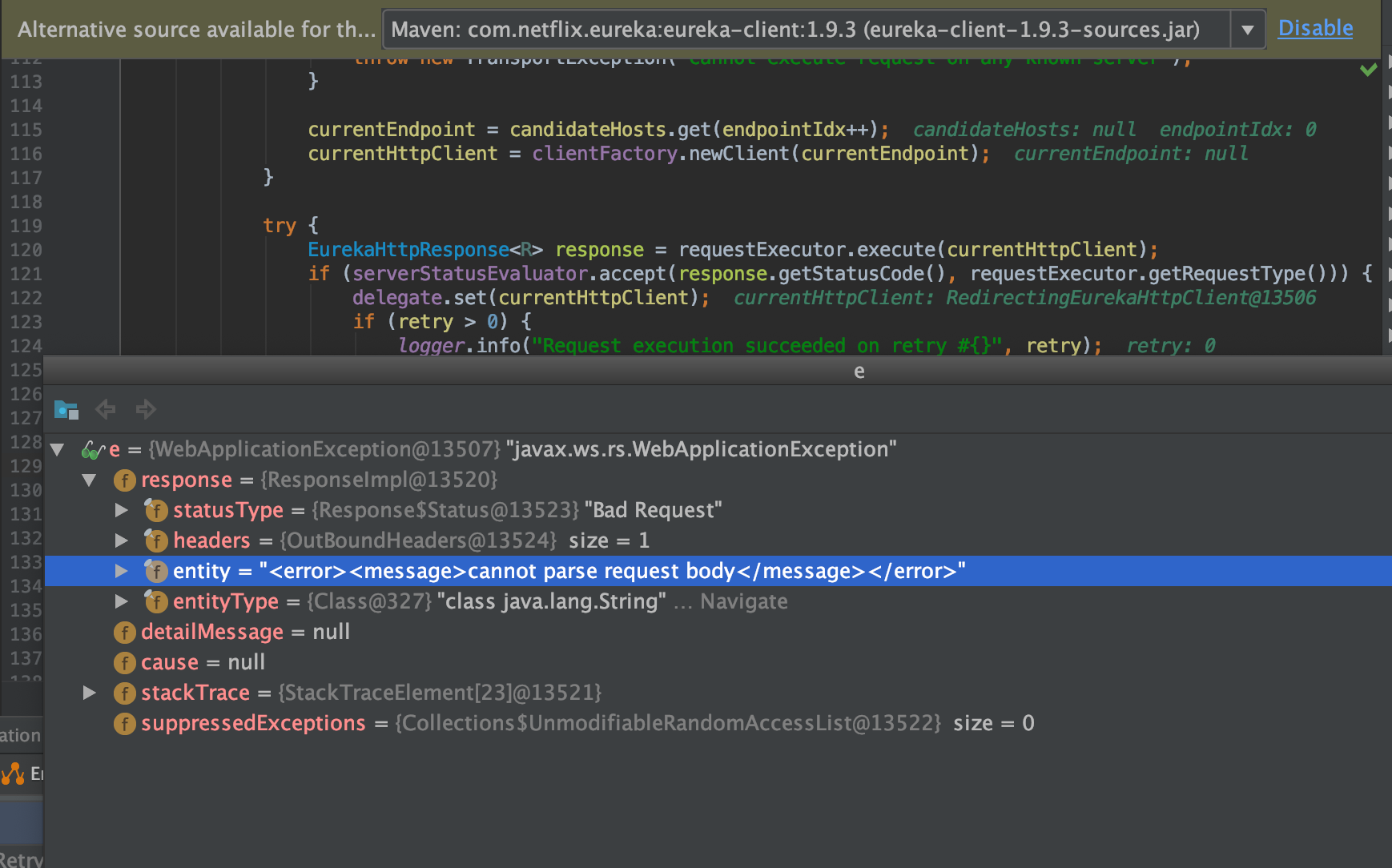The height and width of the screenshot is (868, 1392).
Task: Expand the headers OutBoundHeaders node
Action: pos(121,540)
